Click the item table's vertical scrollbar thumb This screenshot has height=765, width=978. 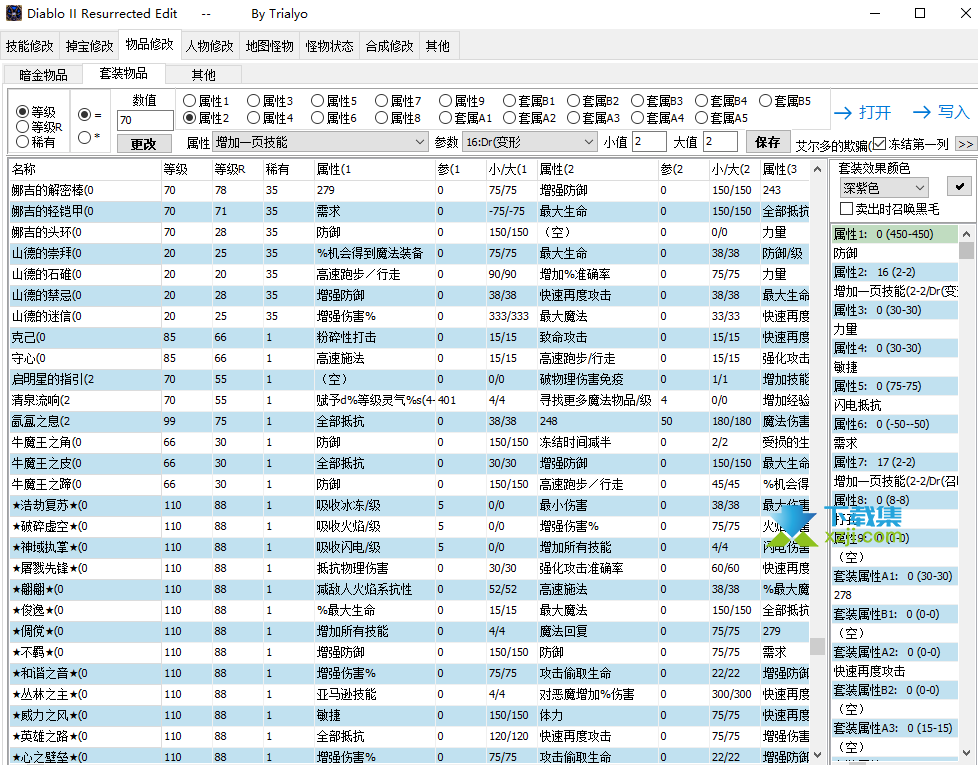(x=817, y=646)
